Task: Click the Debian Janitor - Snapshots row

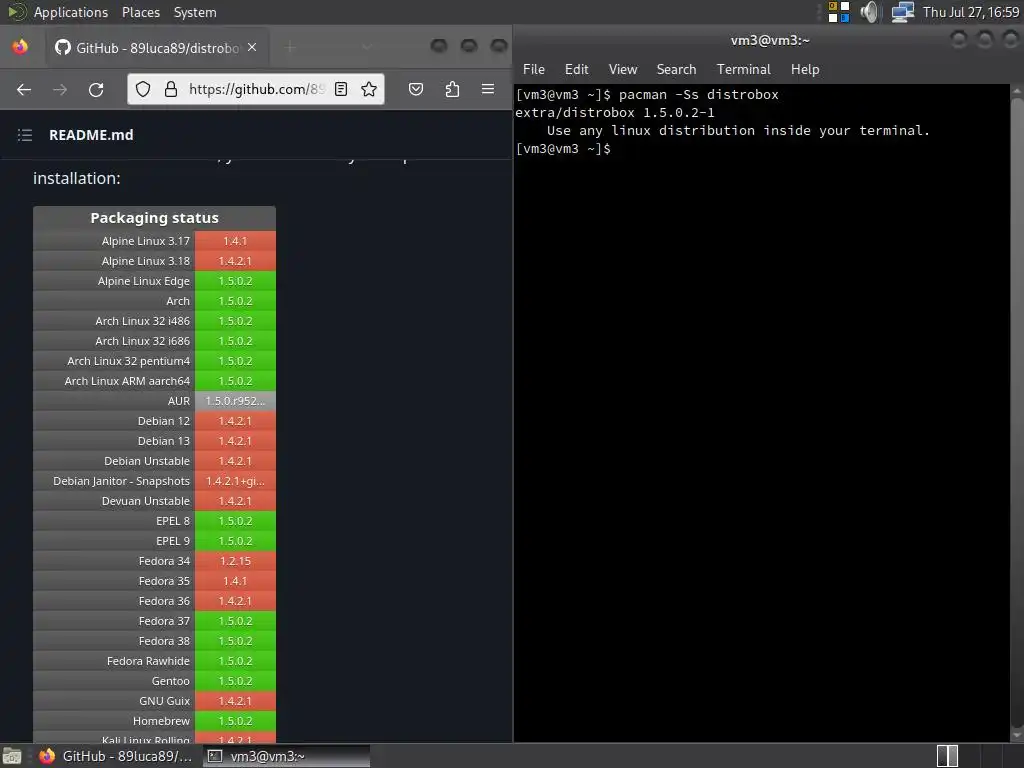Action: click(154, 481)
